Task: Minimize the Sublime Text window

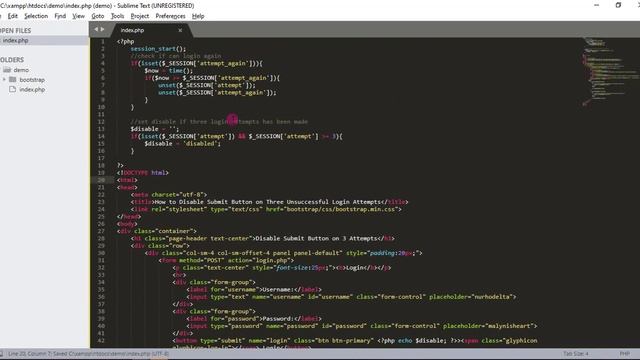Action: click(x=597, y=5)
